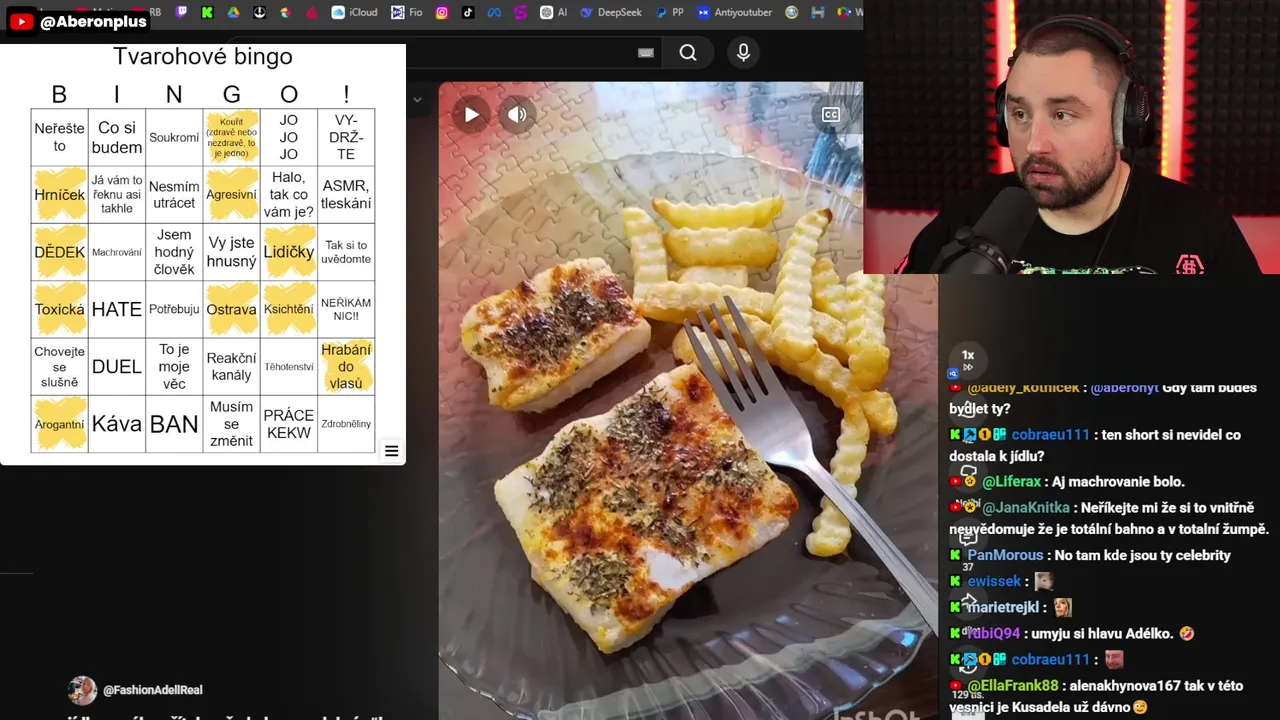Mark the 'Co si budem' bingo cell
The image size is (1280, 720).
coord(117,138)
